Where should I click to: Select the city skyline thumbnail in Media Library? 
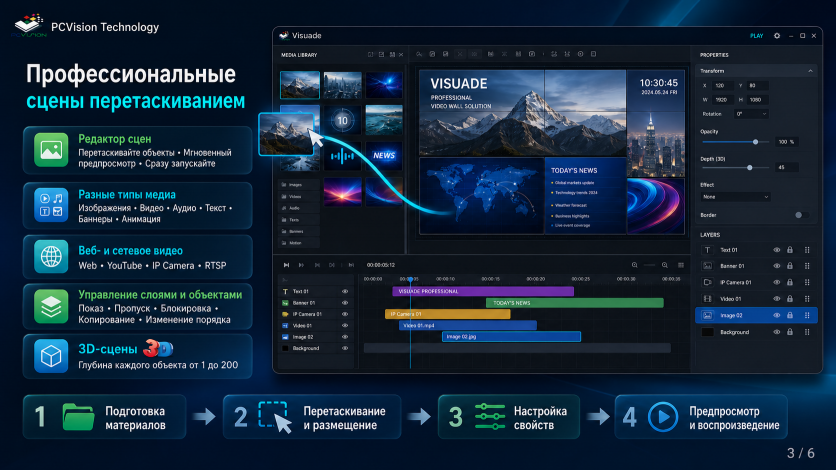[342, 85]
